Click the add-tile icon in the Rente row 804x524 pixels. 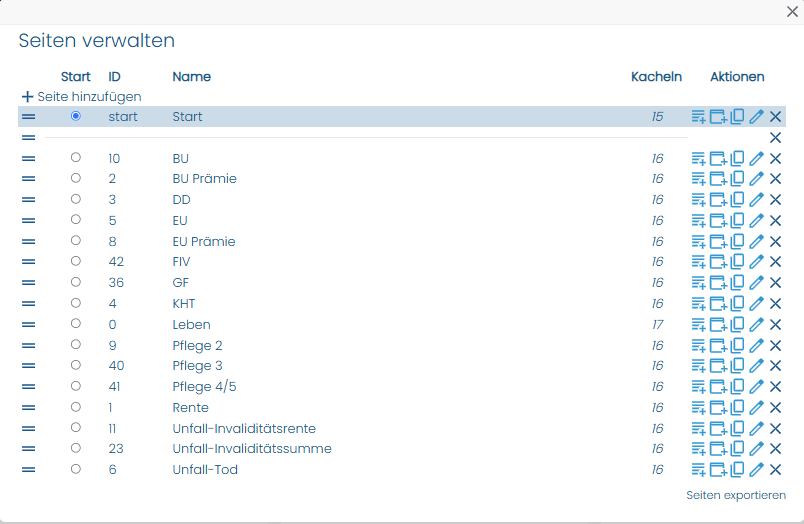(718, 408)
